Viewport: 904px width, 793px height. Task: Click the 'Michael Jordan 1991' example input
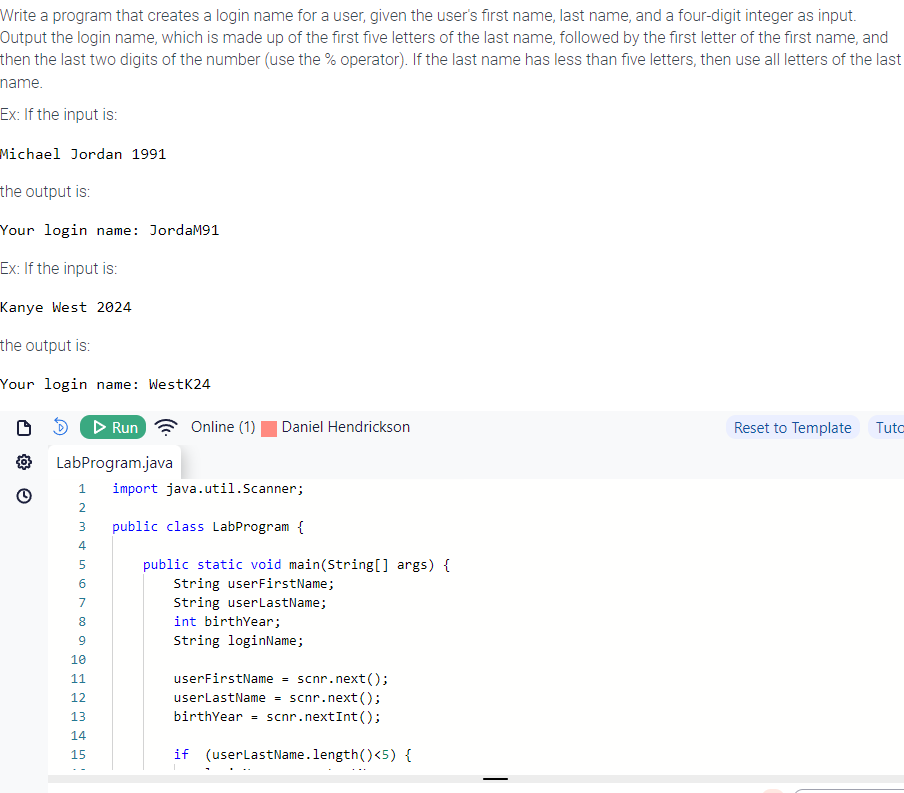[83, 154]
